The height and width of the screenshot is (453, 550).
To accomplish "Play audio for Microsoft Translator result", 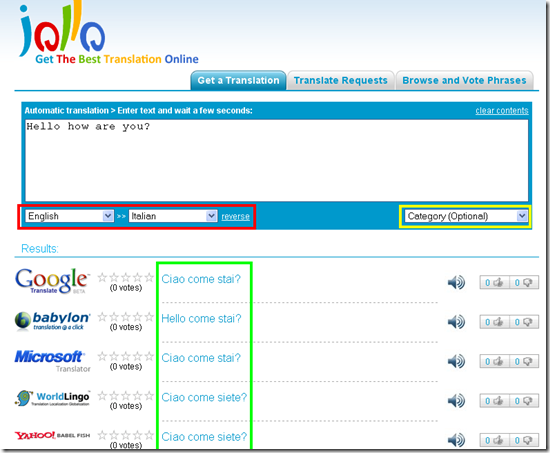I will [x=456, y=361].
